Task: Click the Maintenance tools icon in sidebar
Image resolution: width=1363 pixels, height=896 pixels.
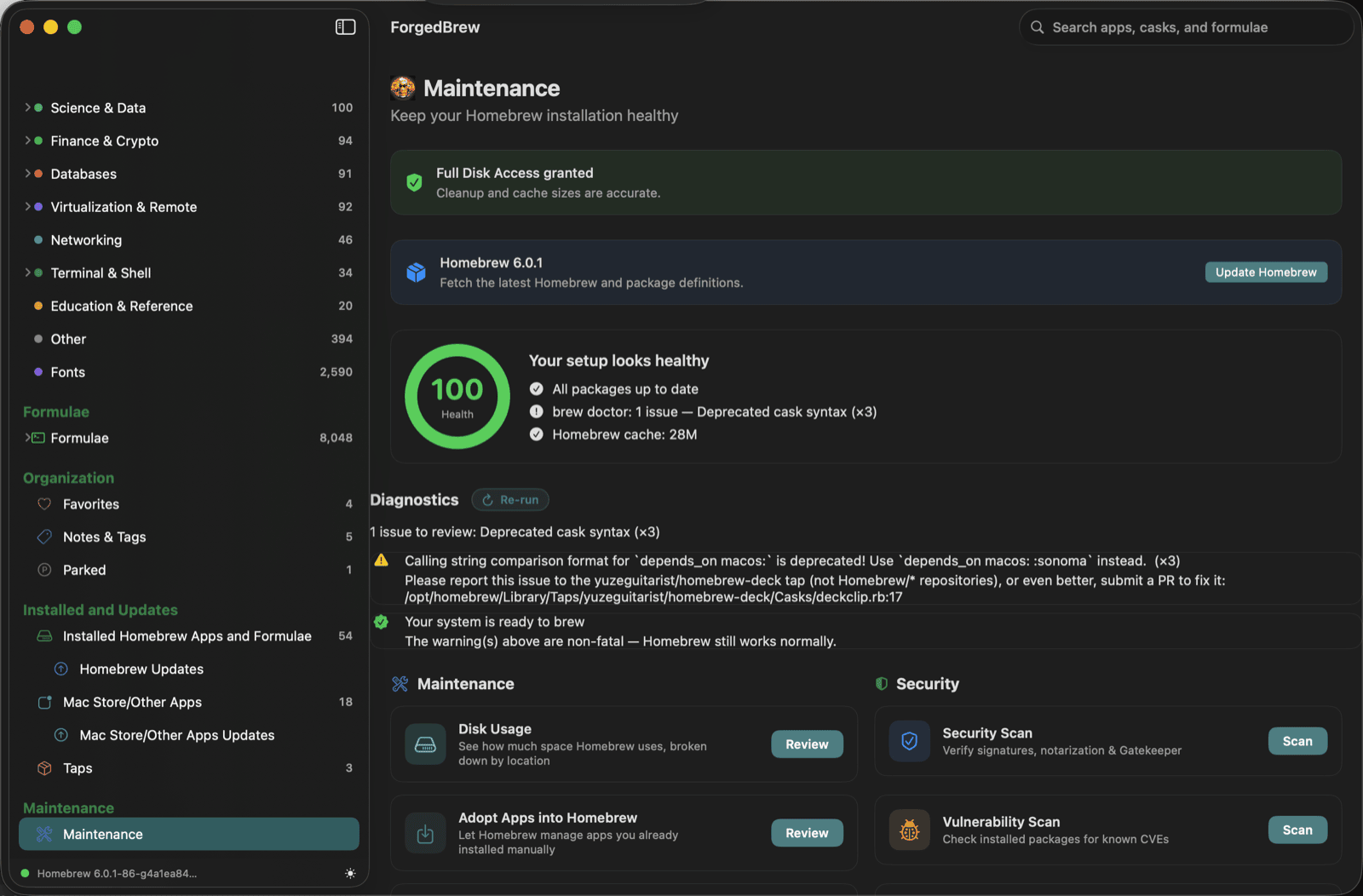Action: coord(44,834)
